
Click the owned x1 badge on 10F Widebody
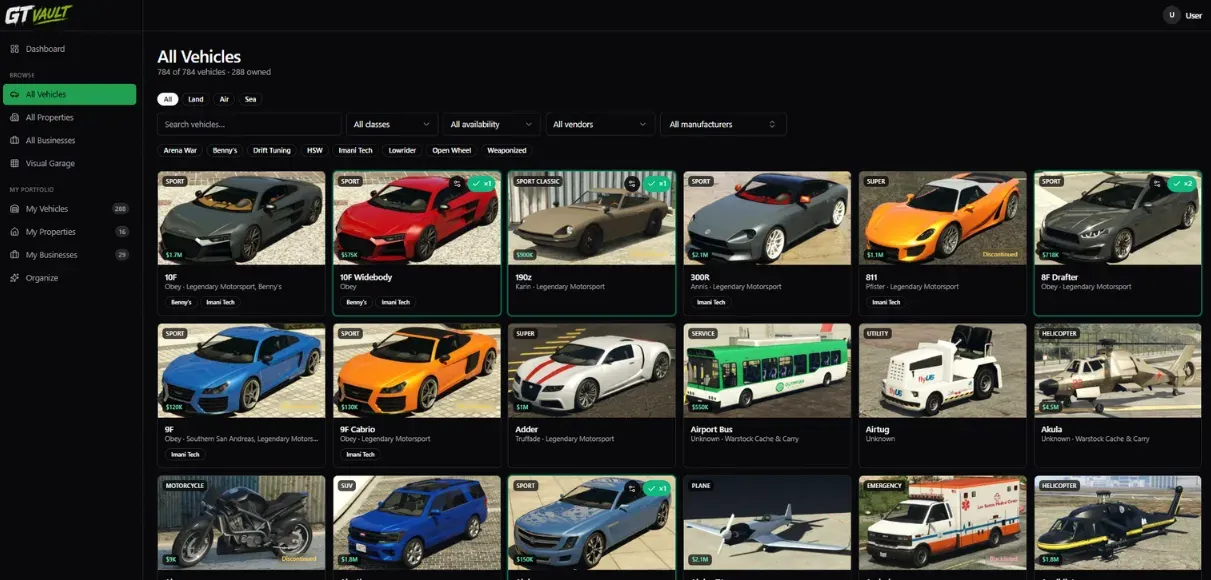click(482, 183)
